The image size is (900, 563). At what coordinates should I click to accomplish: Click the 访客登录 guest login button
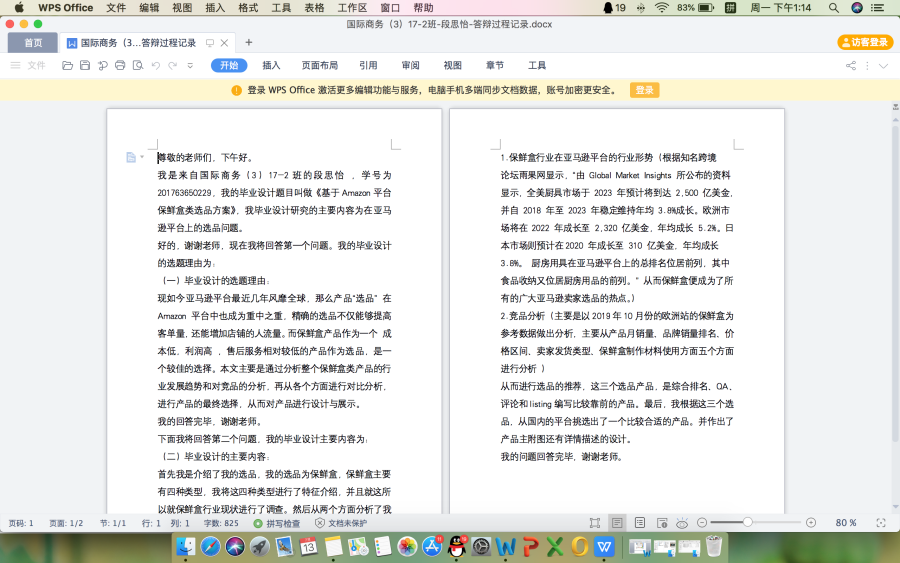point(865,42)
